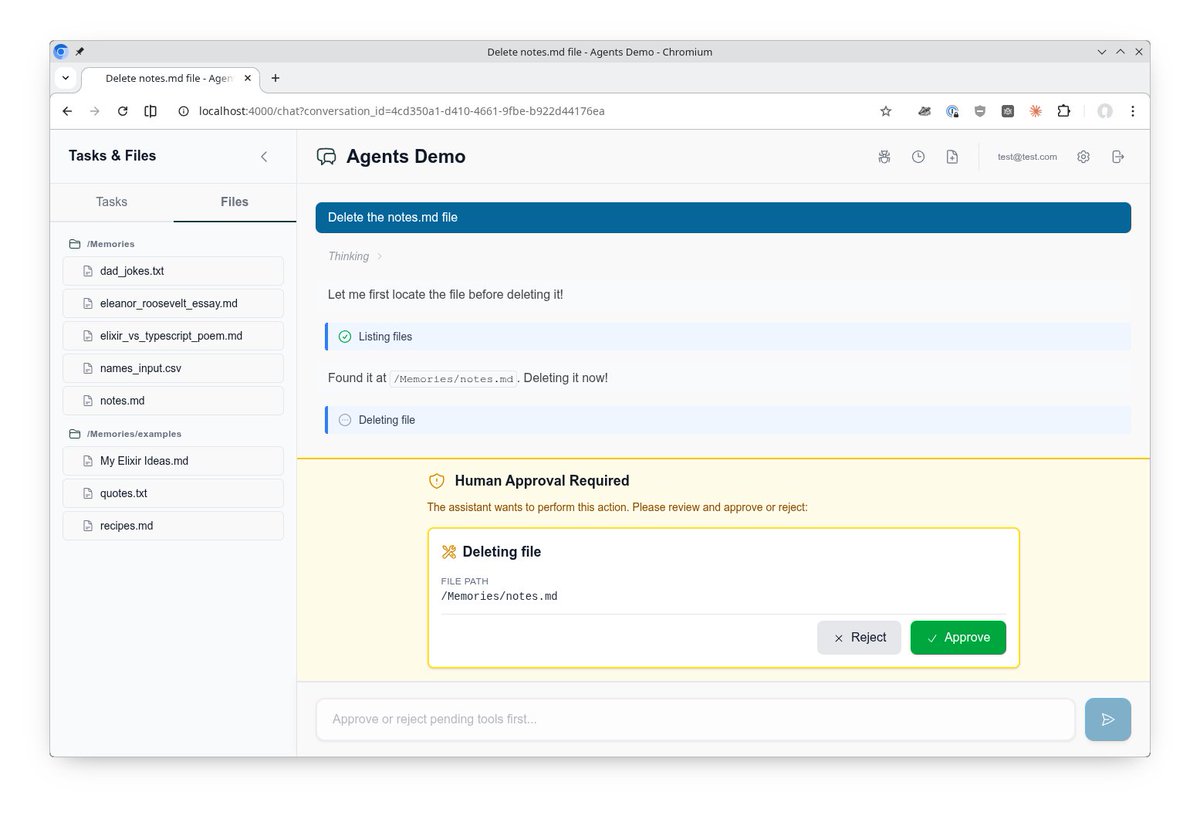1200x816 pixels.
Task: Click the /Memories/notes.md inline code text
Action: coord(454,379)
